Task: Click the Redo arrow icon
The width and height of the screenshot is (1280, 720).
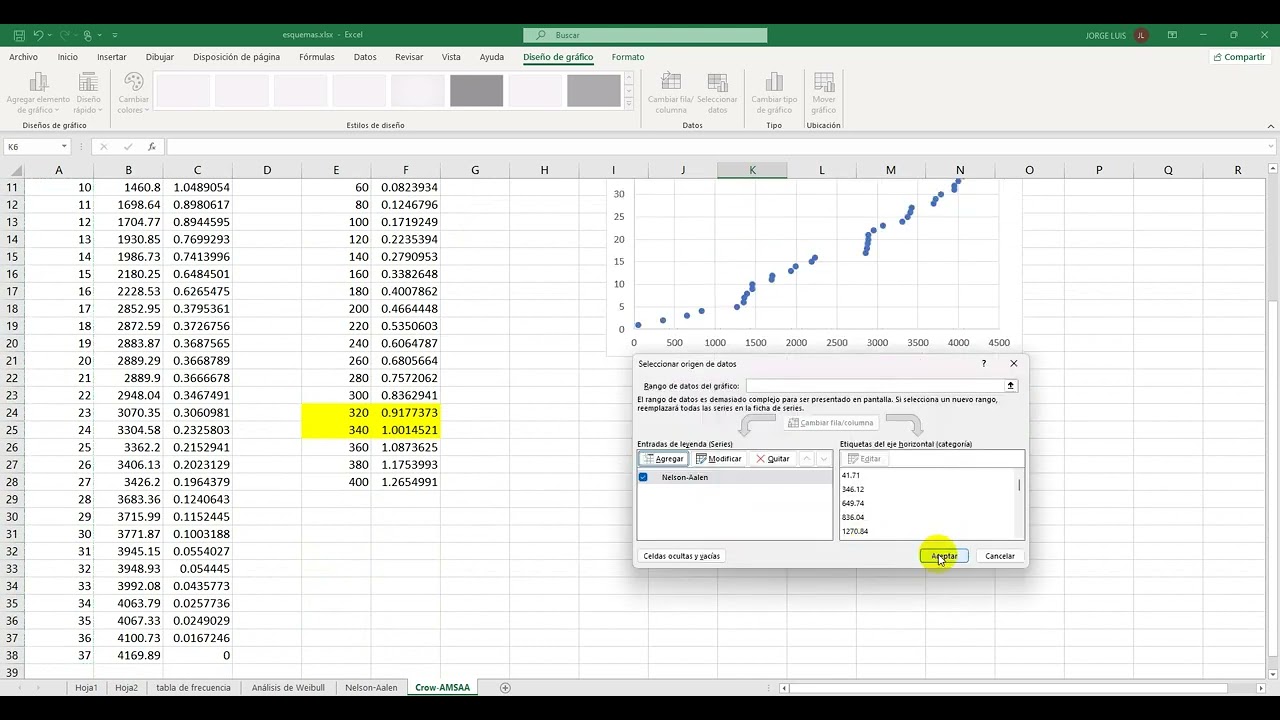Action: [66, 35]
